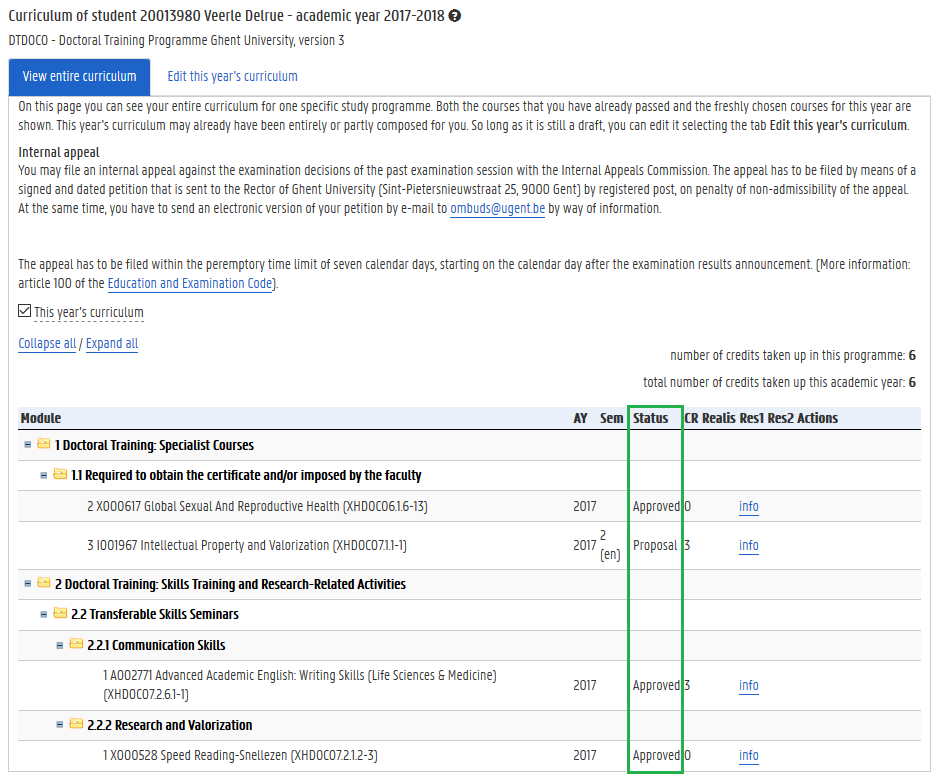The image size is (941, 782).
Task: Toggle the This year's curriculum checkbox
Action: click(x=25, y=312)
